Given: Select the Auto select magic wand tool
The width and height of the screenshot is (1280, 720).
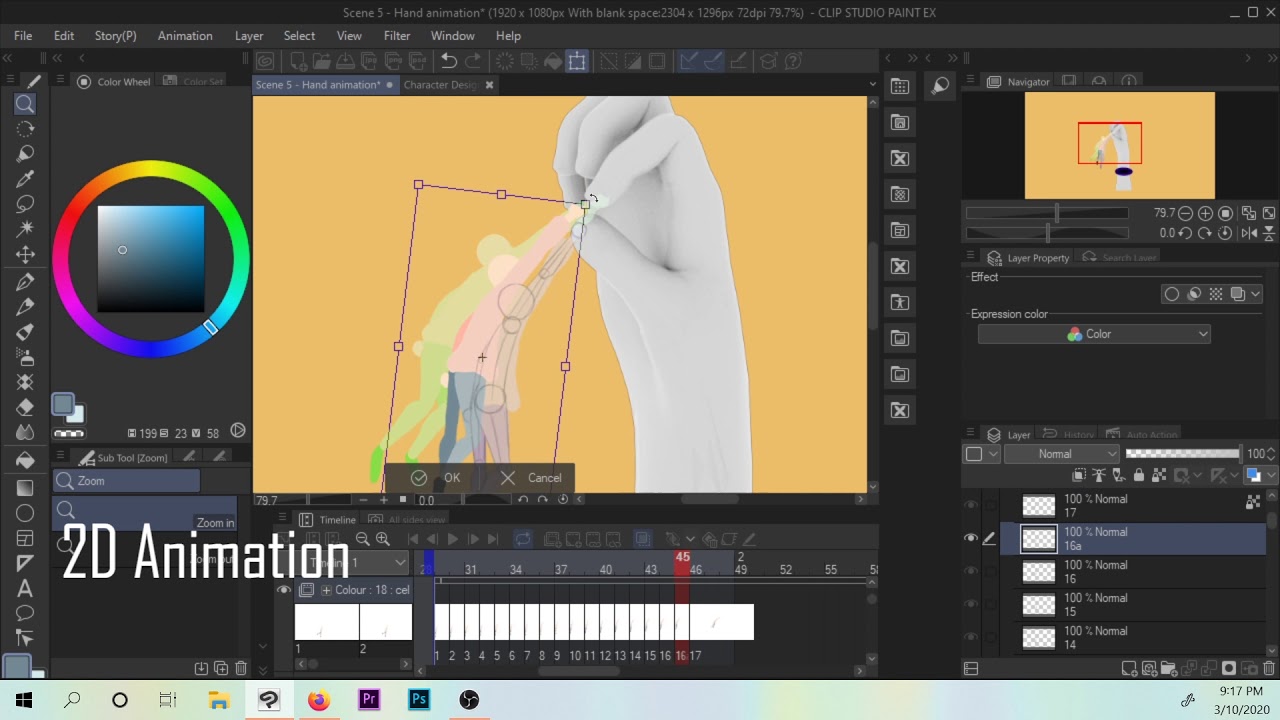Looking at the screenshot, I should [x=25, y=229].
